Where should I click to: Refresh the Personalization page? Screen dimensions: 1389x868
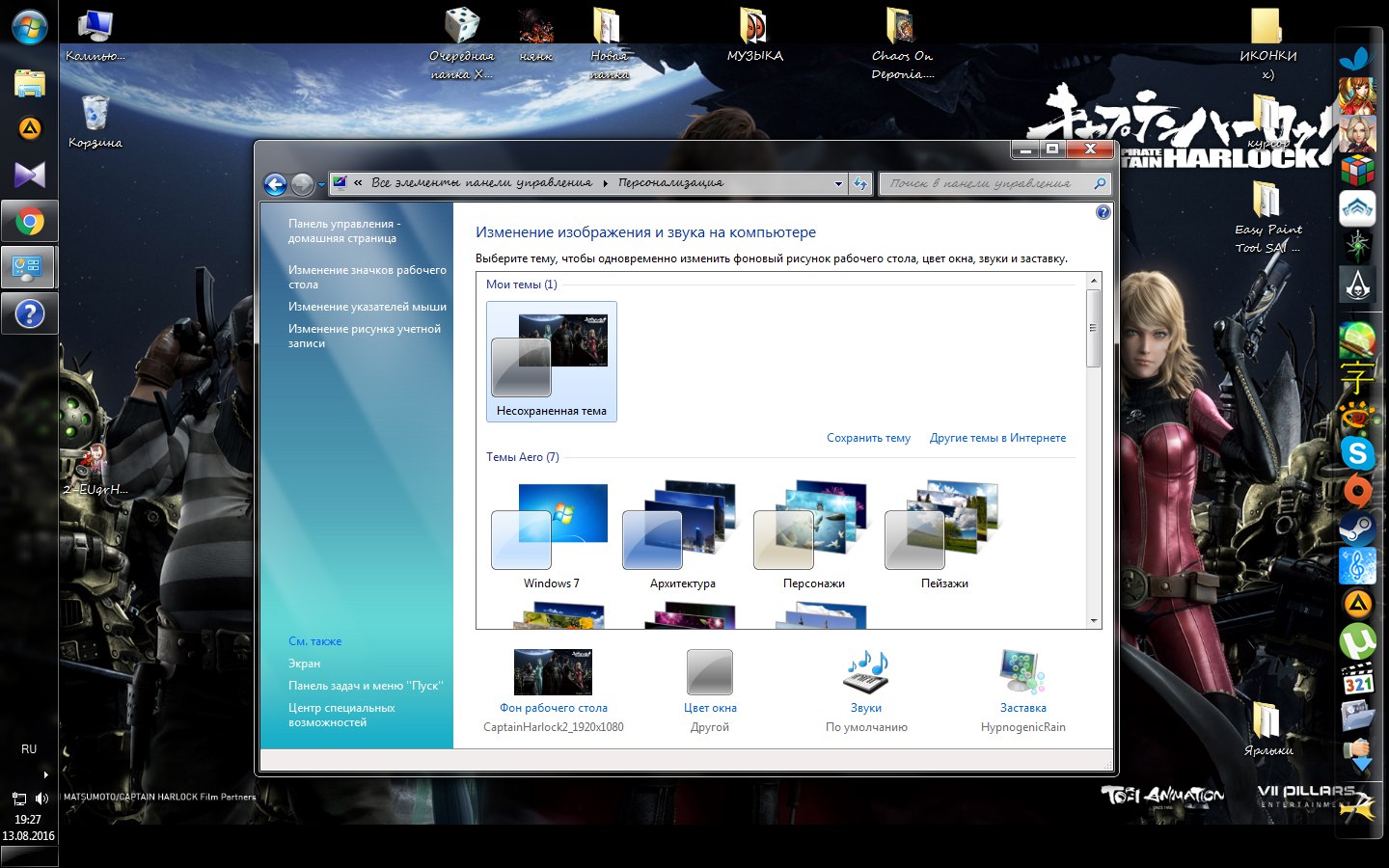(x=861, y=183)
